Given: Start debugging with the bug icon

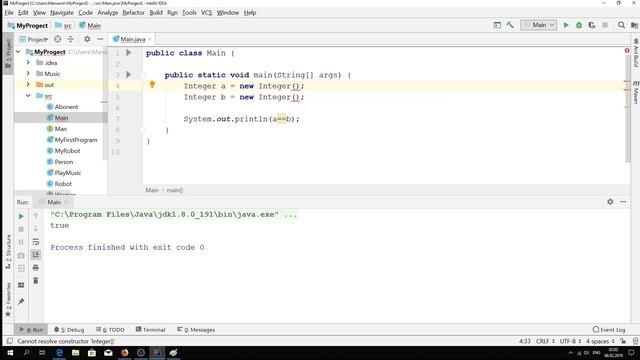Looking at the screenshot, I should tap(579, 25).
